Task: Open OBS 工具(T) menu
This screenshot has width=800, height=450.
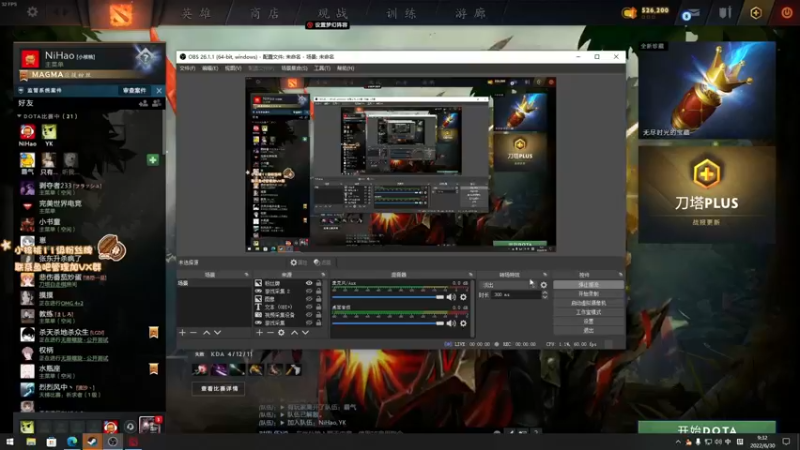Action: coord(322,68)
